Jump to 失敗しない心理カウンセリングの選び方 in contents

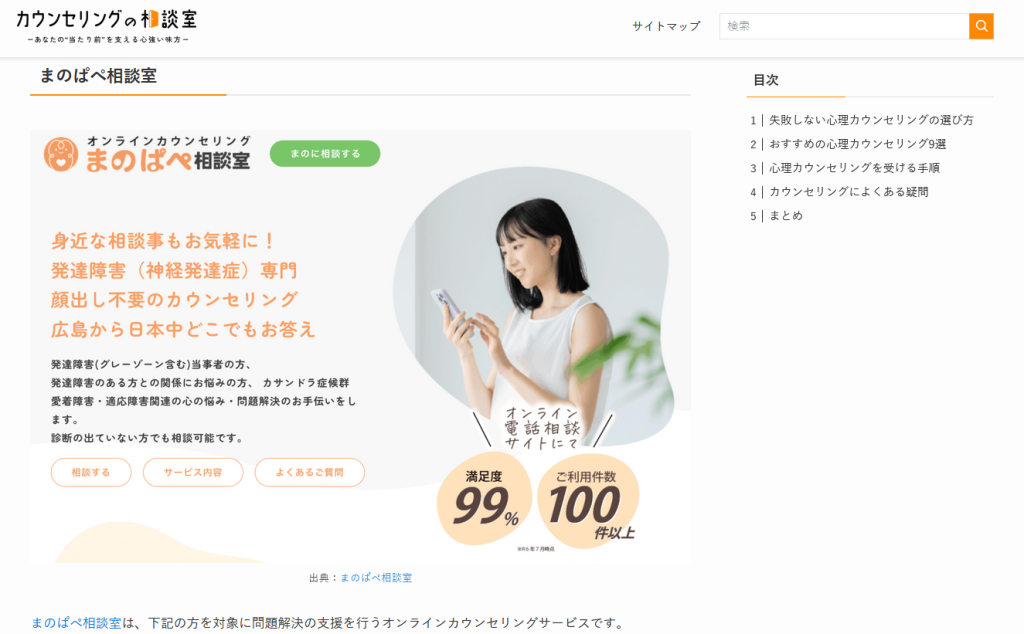871,120
